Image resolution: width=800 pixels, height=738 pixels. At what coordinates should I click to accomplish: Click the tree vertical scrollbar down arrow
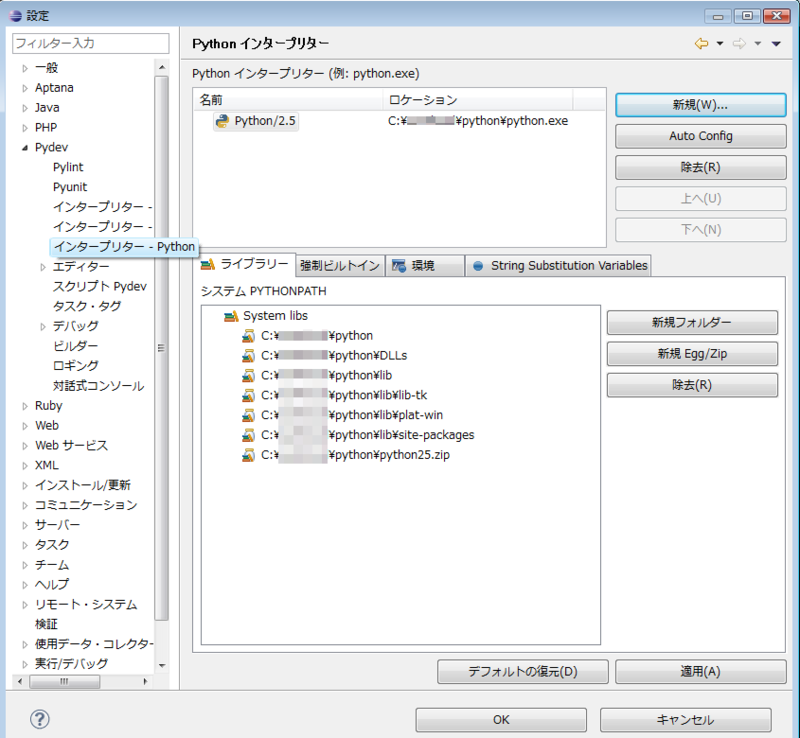click(x=162, y=666)
